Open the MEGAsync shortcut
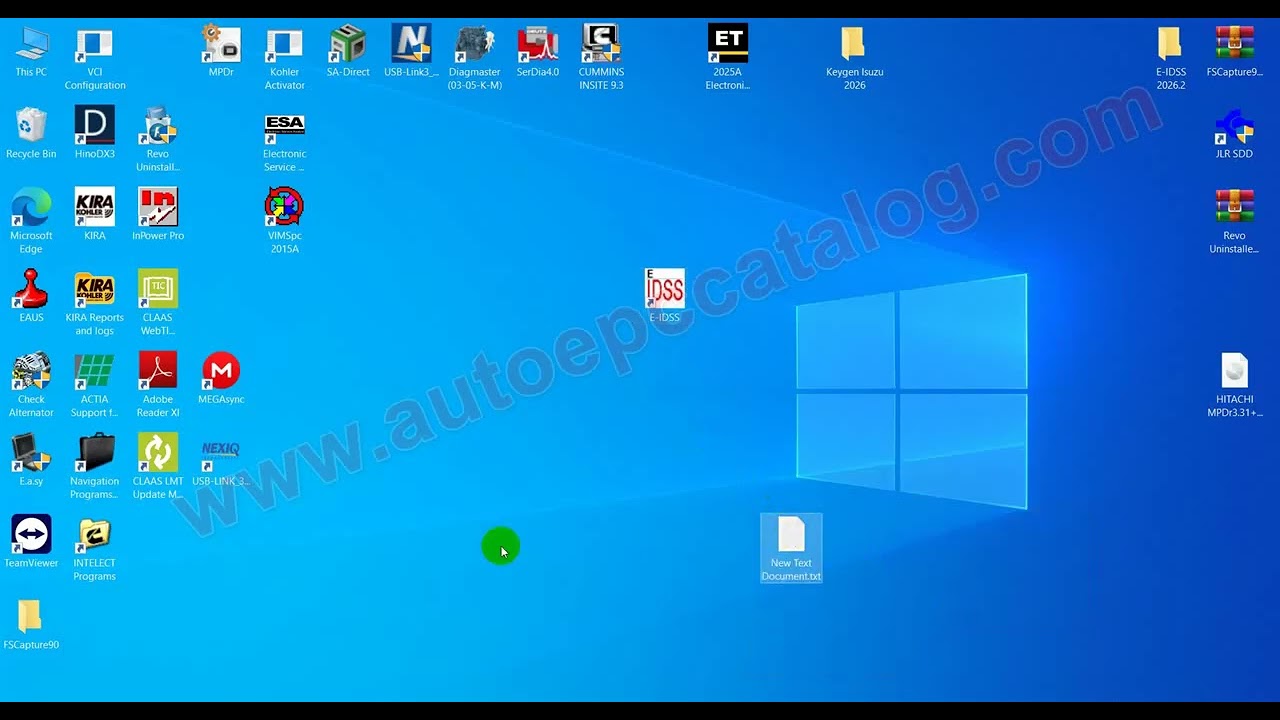This screenshot has width=1280, height=720. (x=221, y=378)
